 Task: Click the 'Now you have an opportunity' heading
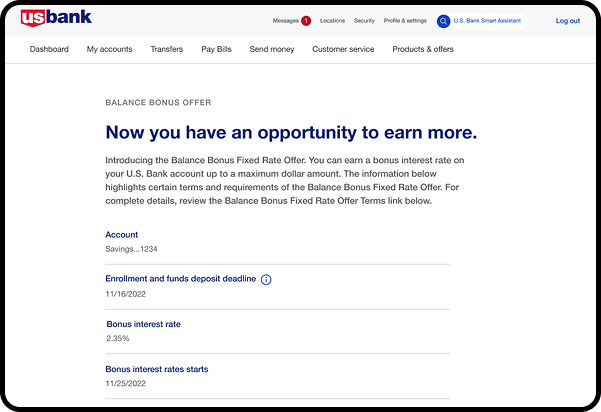[291, 133]
